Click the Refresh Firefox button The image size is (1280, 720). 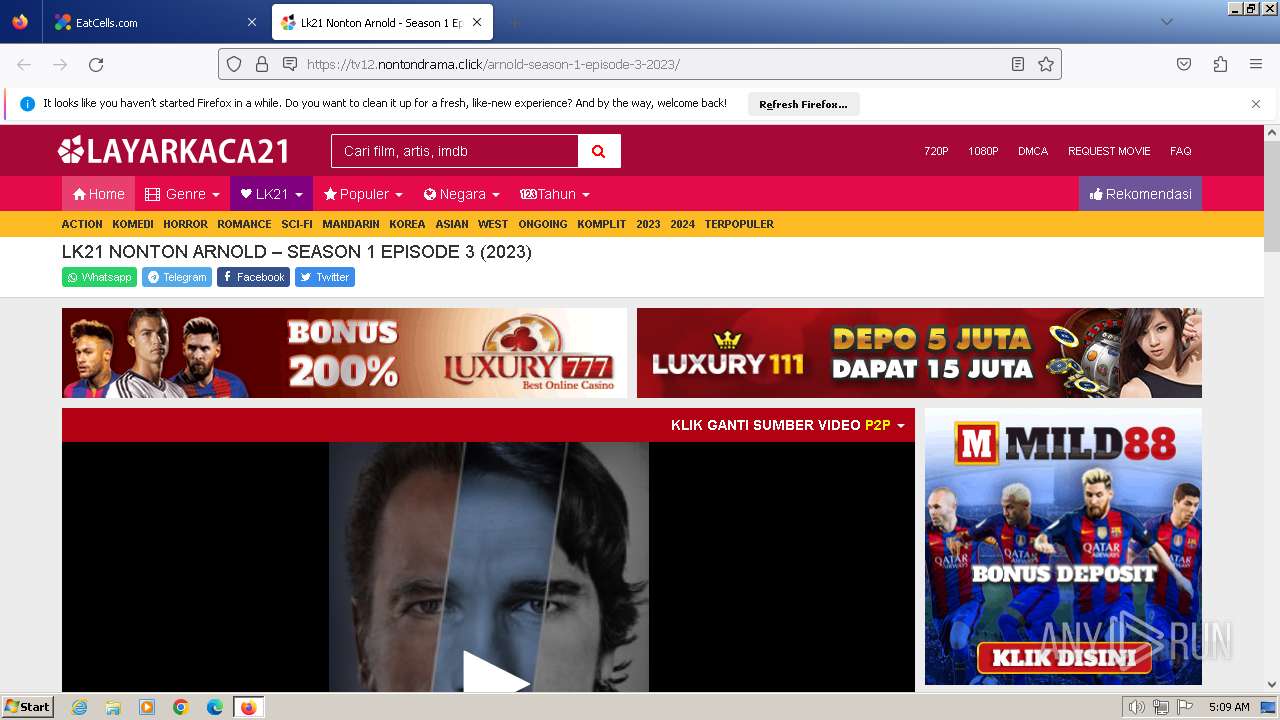(x=803, y=104)
